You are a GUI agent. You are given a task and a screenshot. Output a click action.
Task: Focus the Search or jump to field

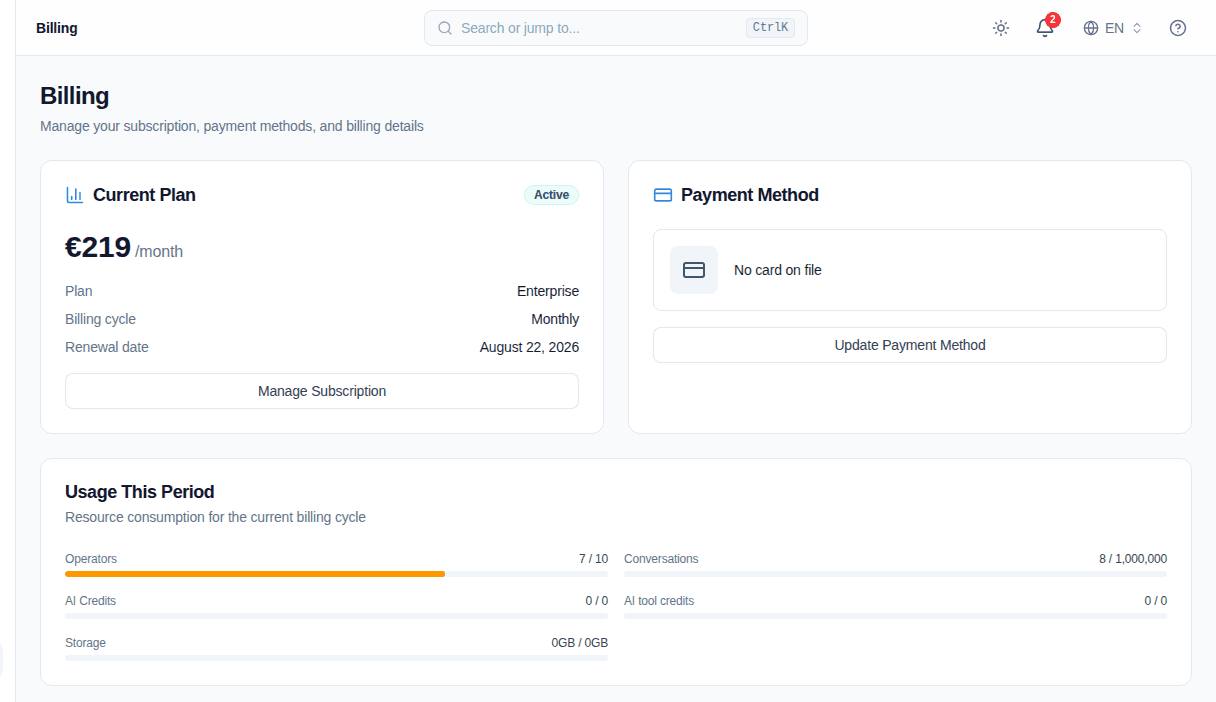click(x=616, y=28)
